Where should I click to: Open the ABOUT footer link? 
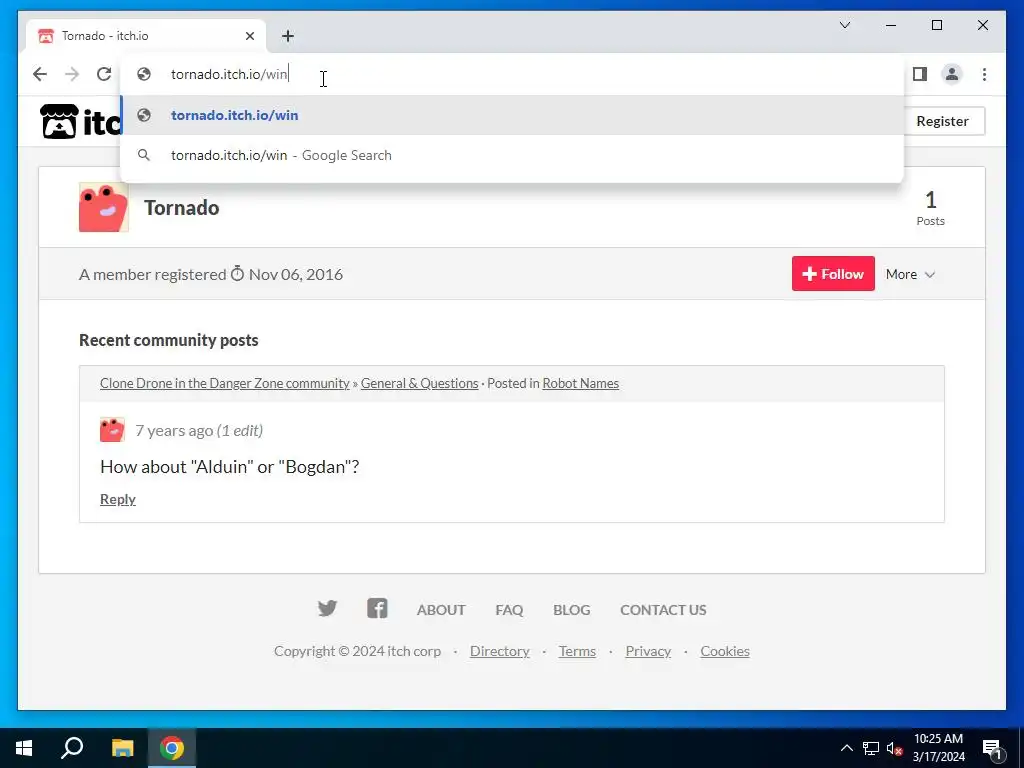pyautogui.click(x=441, y=610)
